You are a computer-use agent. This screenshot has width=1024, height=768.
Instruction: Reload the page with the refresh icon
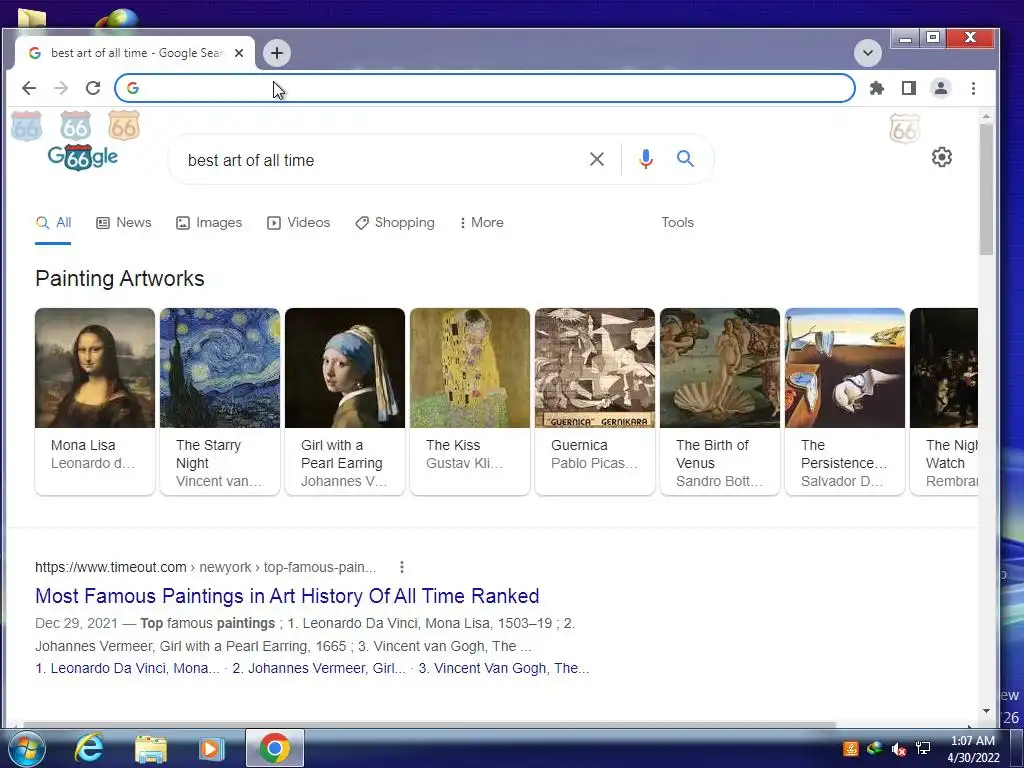click(x=93, y=88)
